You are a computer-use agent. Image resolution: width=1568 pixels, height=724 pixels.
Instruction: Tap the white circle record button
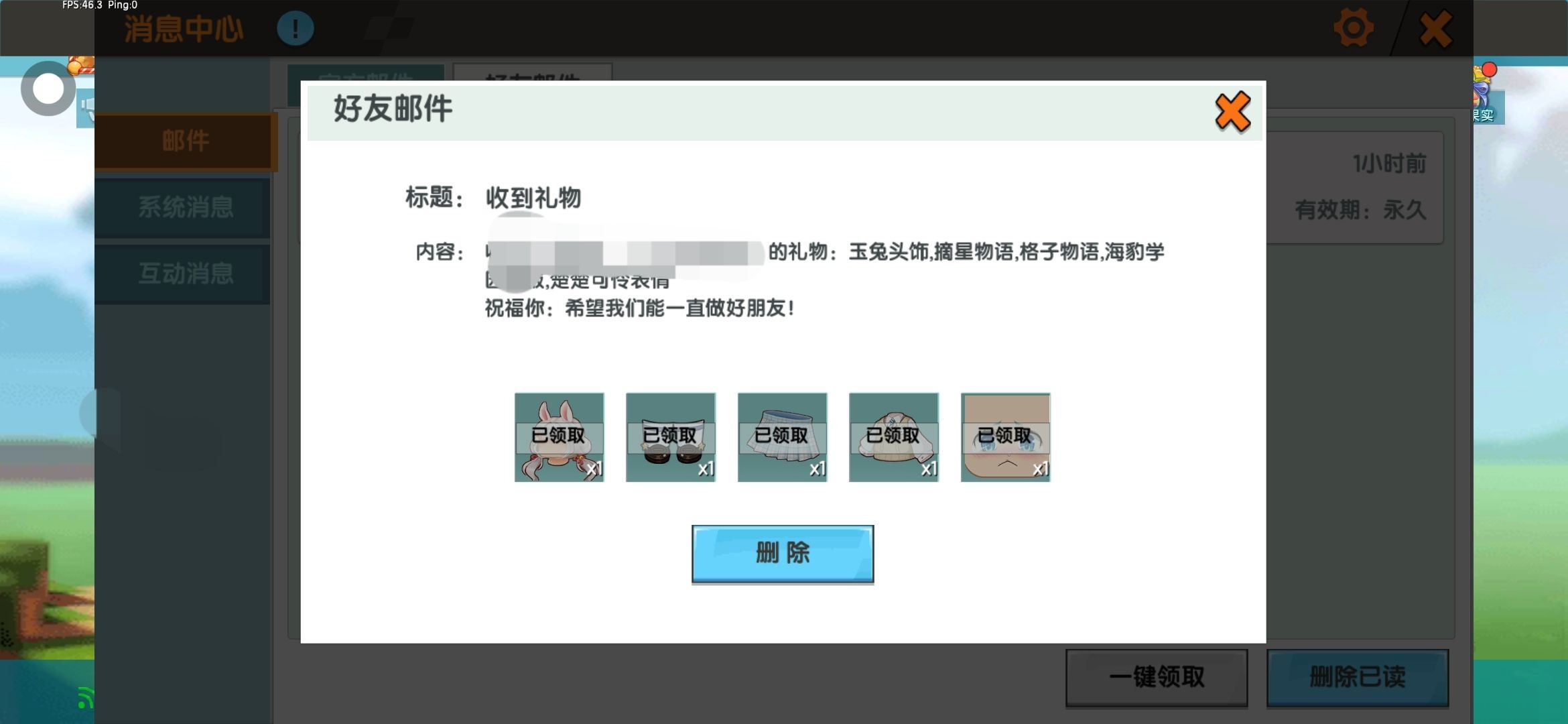click(48, 88)
